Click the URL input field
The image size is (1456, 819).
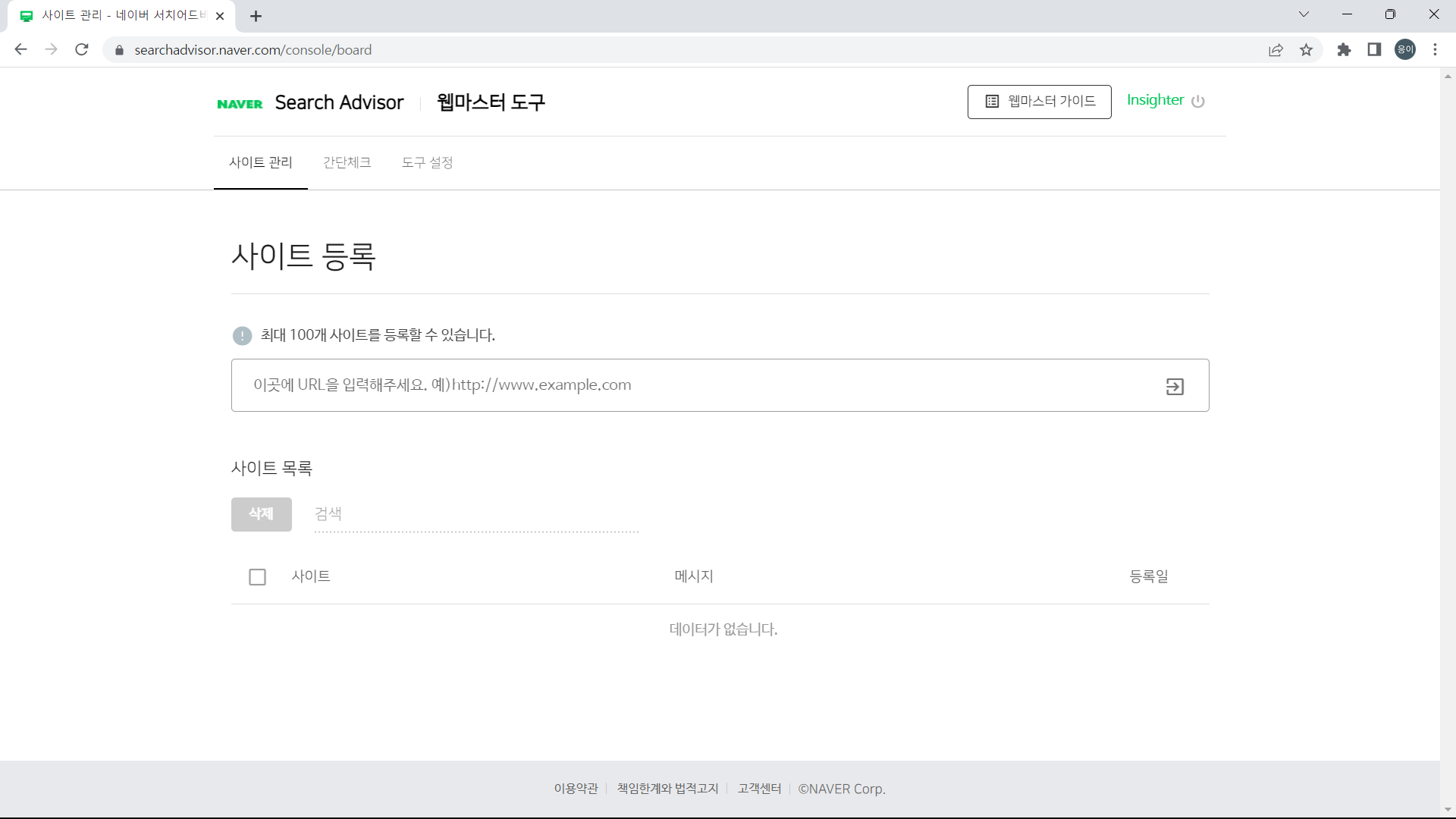pyautogui.click(x=682, y=385)
